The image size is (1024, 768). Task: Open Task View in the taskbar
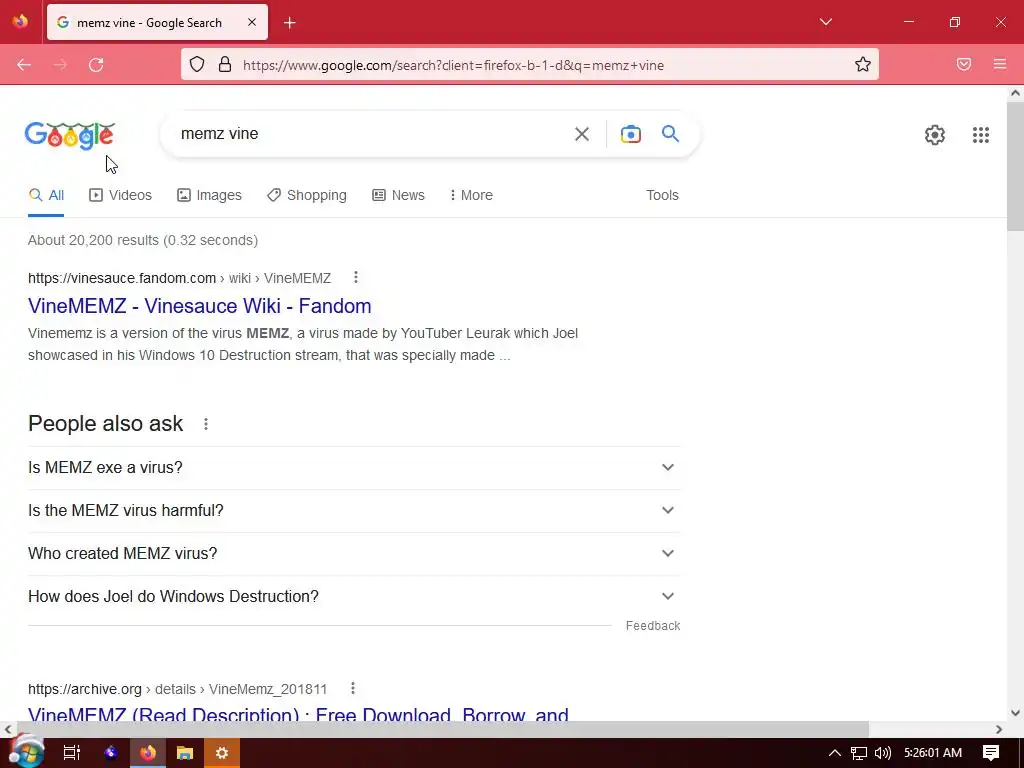[x=72, y=753]
